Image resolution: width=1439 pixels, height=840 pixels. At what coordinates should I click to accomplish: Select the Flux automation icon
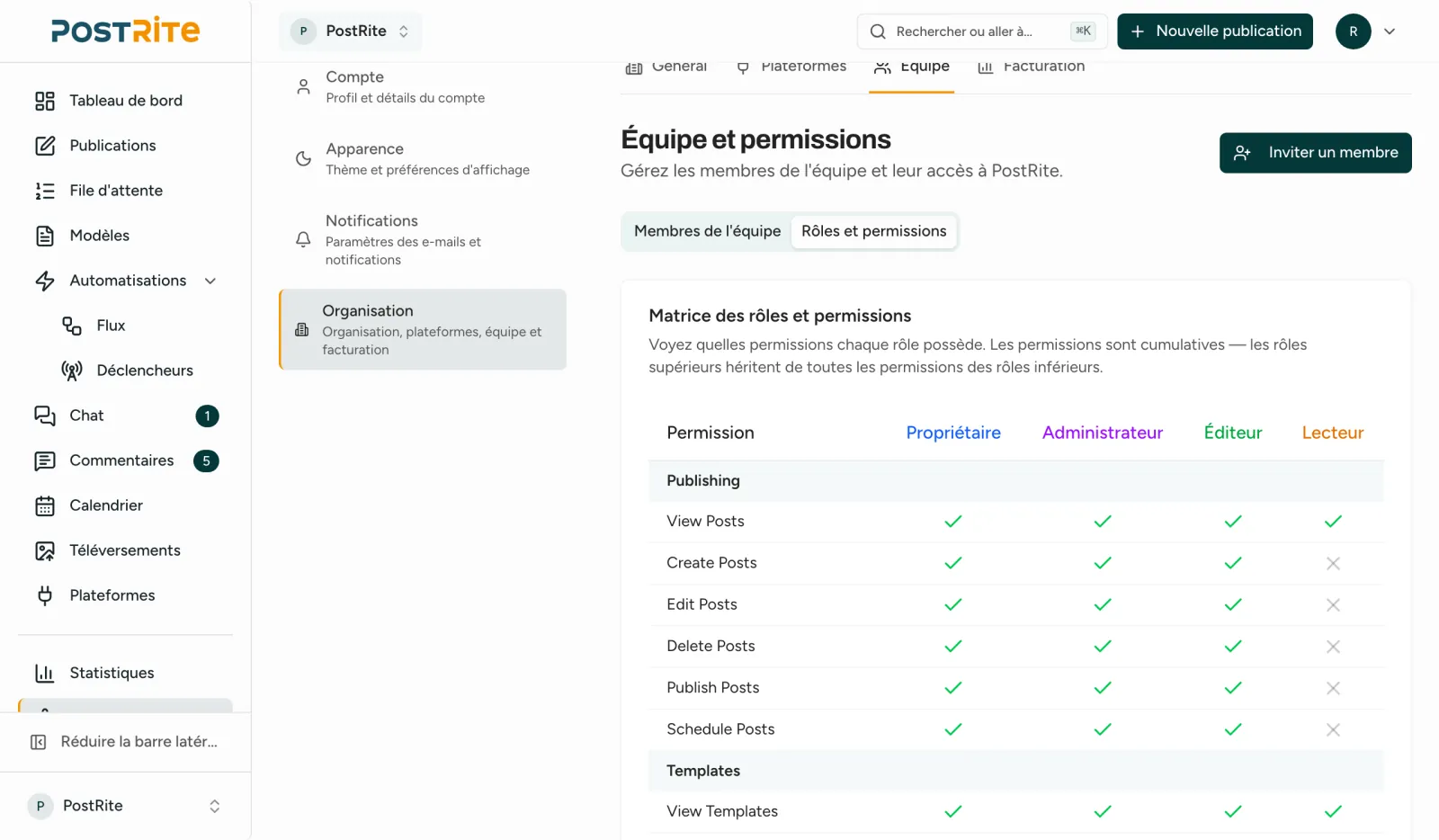72,326
